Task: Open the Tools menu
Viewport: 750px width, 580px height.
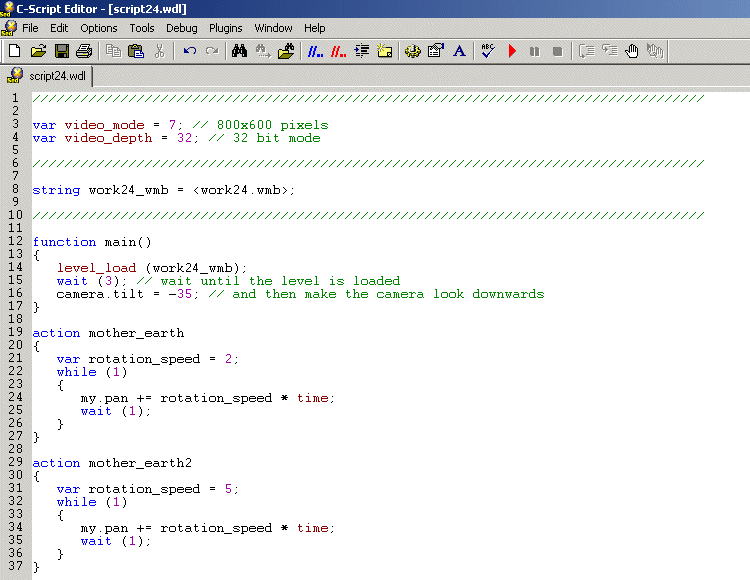Action: [142, 28]
